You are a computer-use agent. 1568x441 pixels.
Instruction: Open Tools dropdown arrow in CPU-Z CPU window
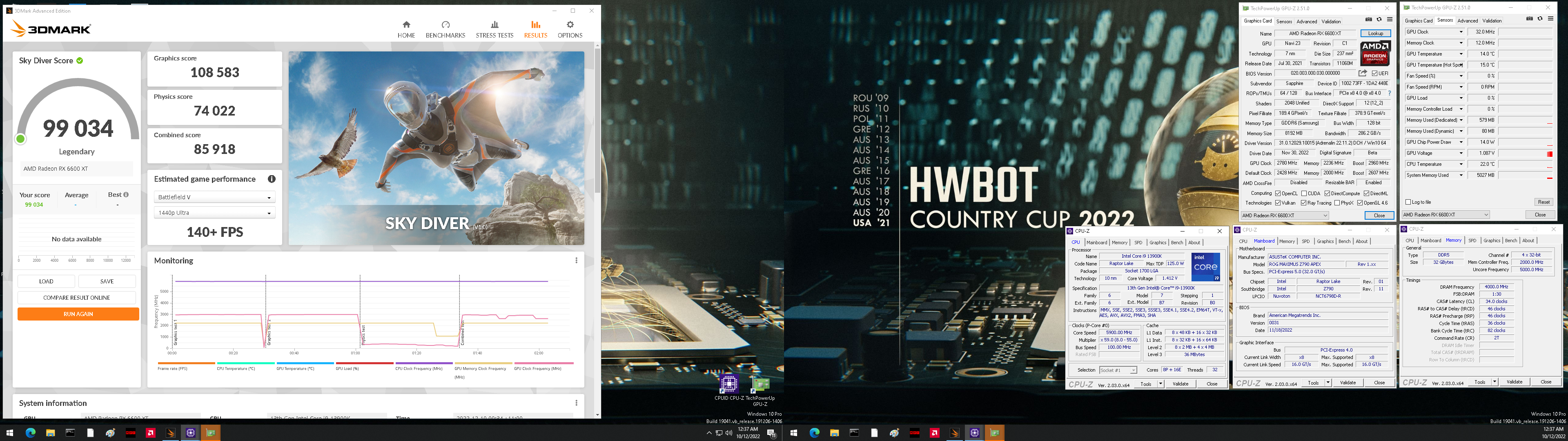point(1160,384)
